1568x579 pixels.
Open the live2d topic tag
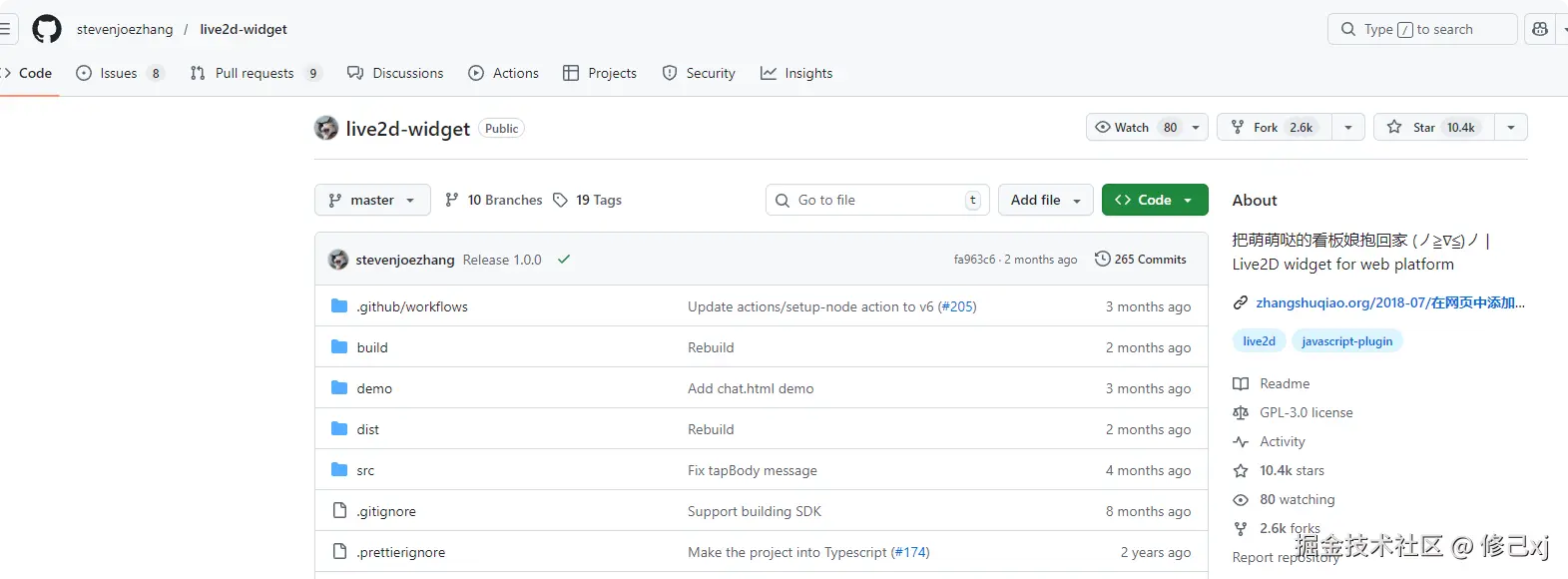(x=1260, y=341)
